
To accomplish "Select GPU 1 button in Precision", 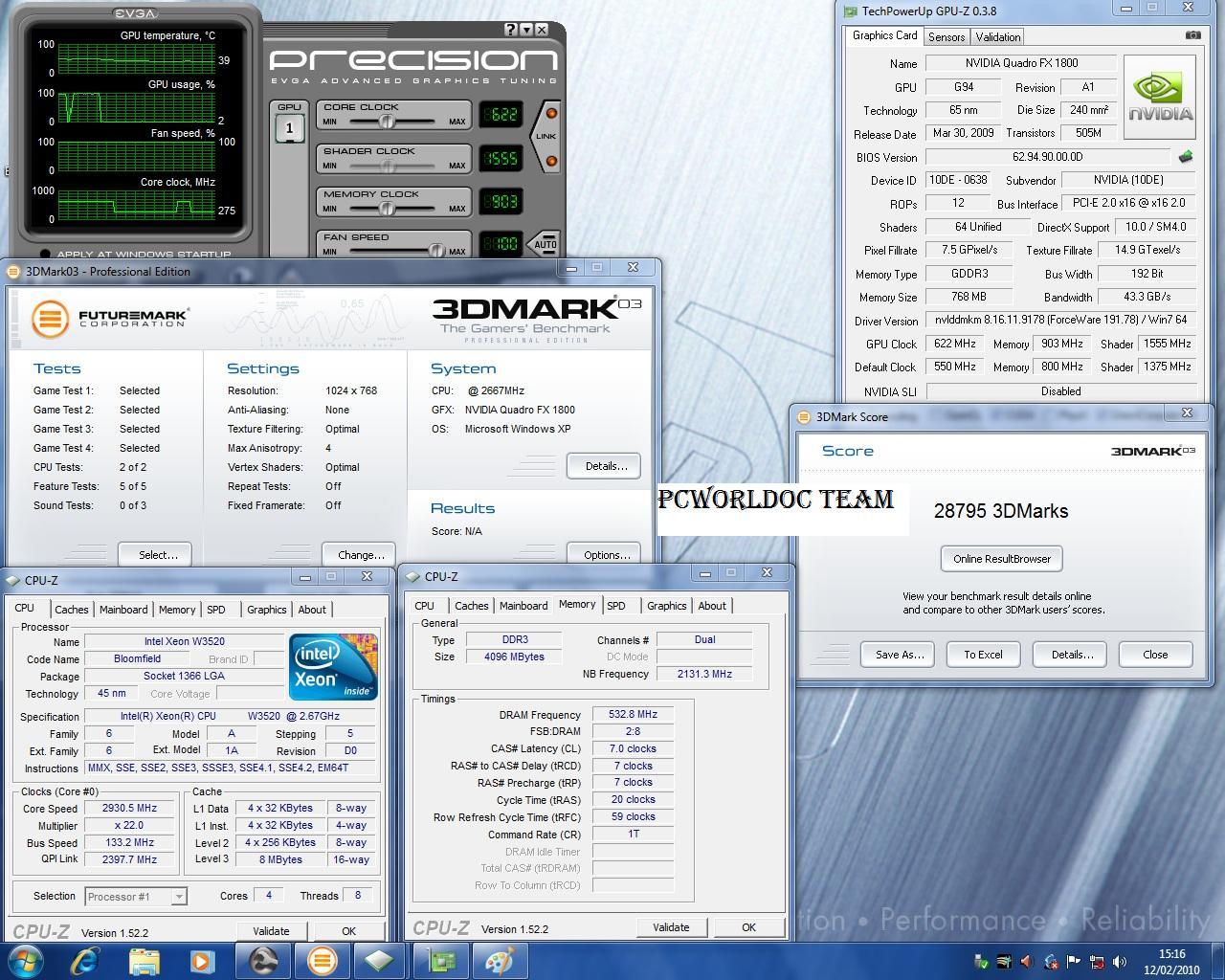I will point(289,127).
